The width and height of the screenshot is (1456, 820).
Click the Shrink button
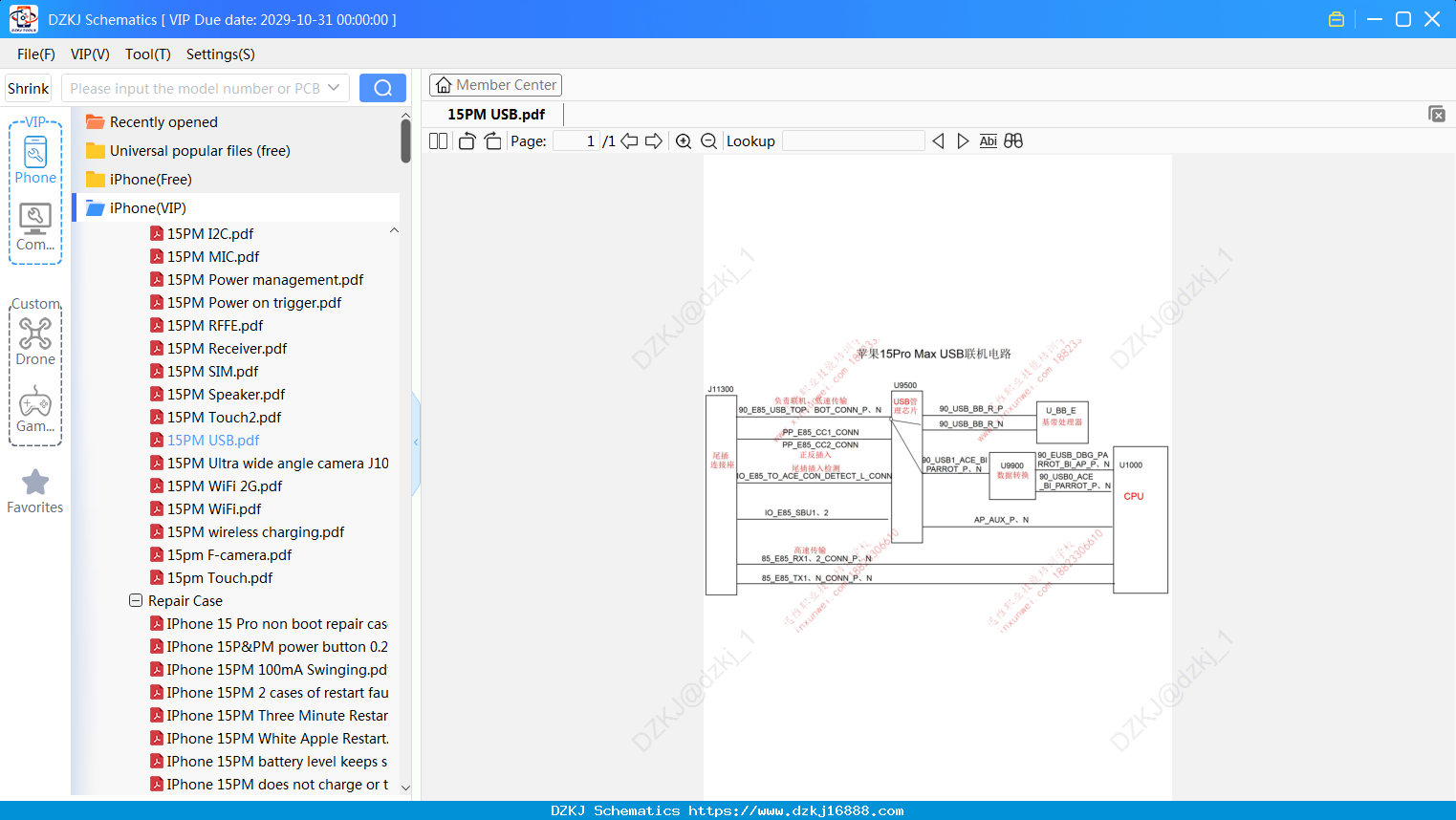pyautogui.click(x=29, y=88)
